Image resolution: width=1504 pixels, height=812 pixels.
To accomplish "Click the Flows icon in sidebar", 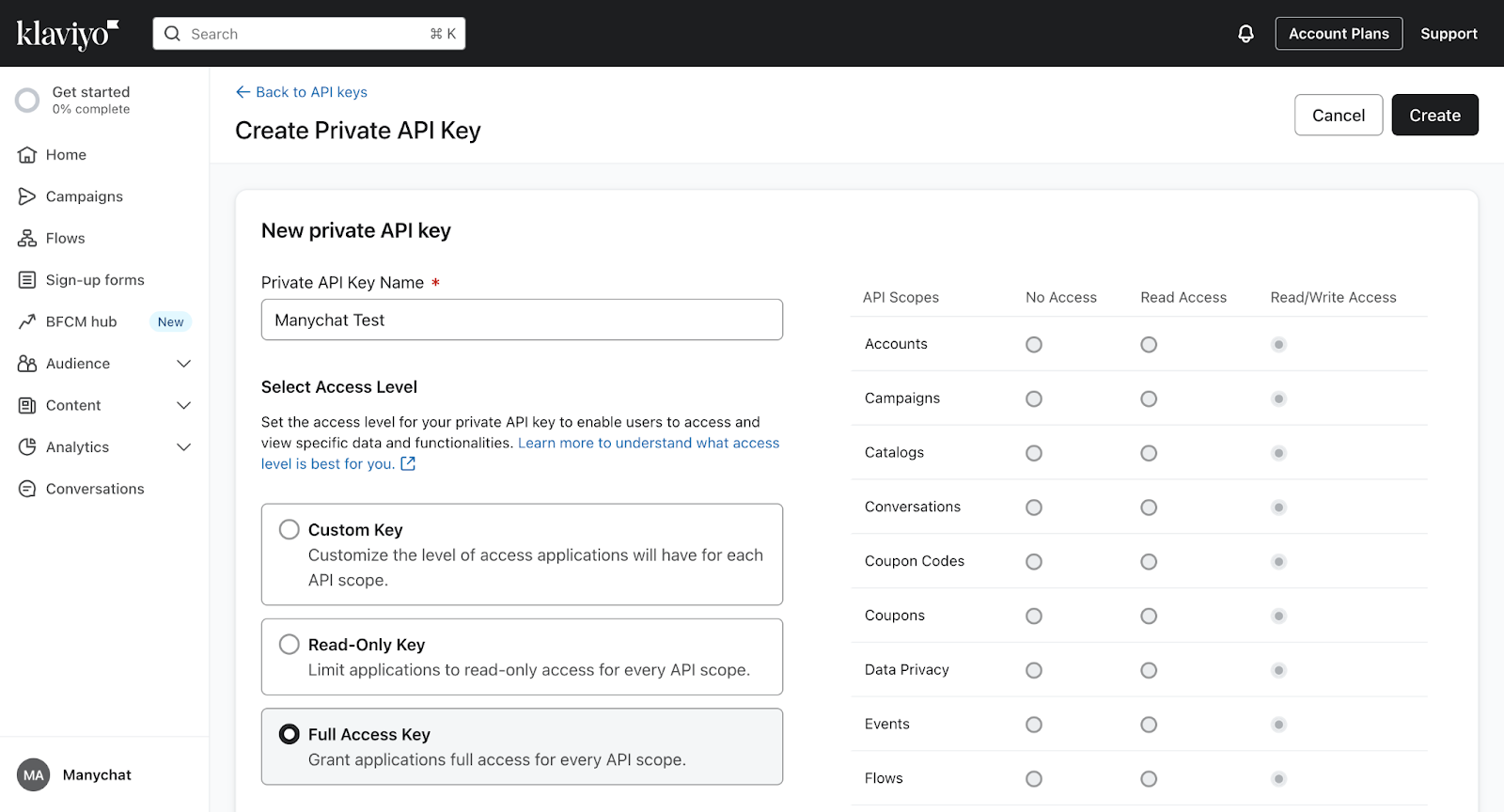I will (x=27, y=239).
